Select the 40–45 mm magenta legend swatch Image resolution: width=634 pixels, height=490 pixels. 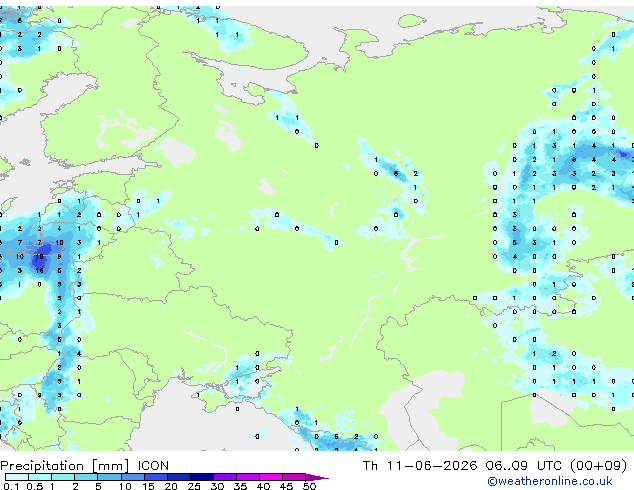[x=271, y=477]
